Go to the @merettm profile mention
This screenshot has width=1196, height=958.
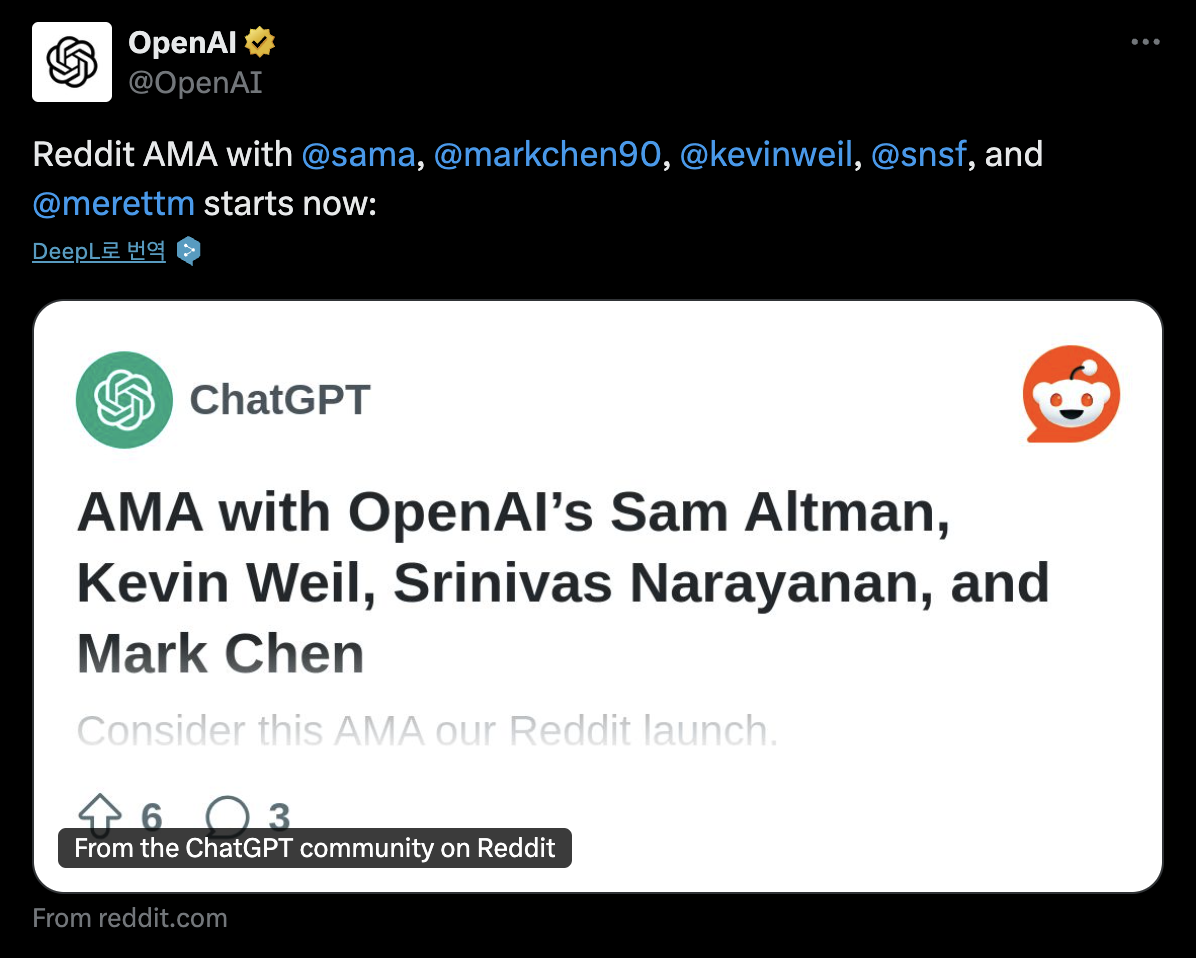[x=113, y=204]
